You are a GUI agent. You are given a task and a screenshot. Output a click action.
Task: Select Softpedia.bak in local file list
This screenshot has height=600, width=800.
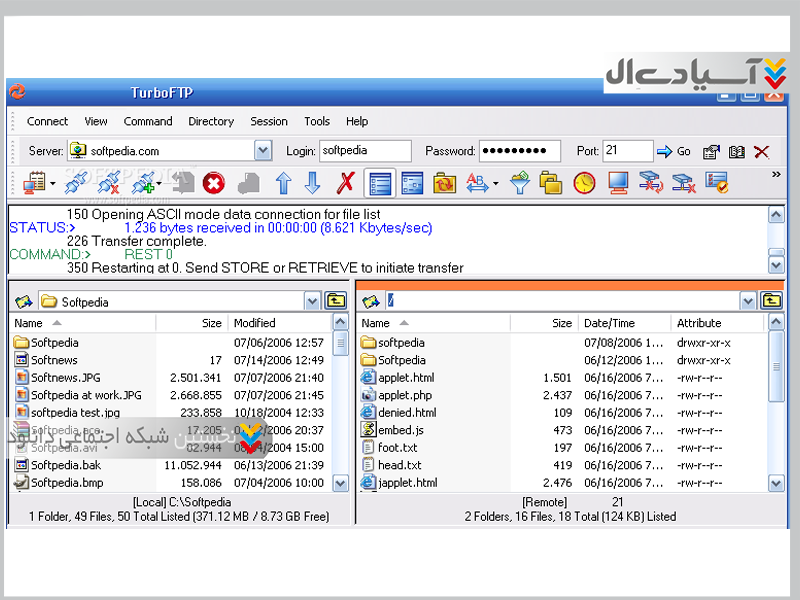66,465
